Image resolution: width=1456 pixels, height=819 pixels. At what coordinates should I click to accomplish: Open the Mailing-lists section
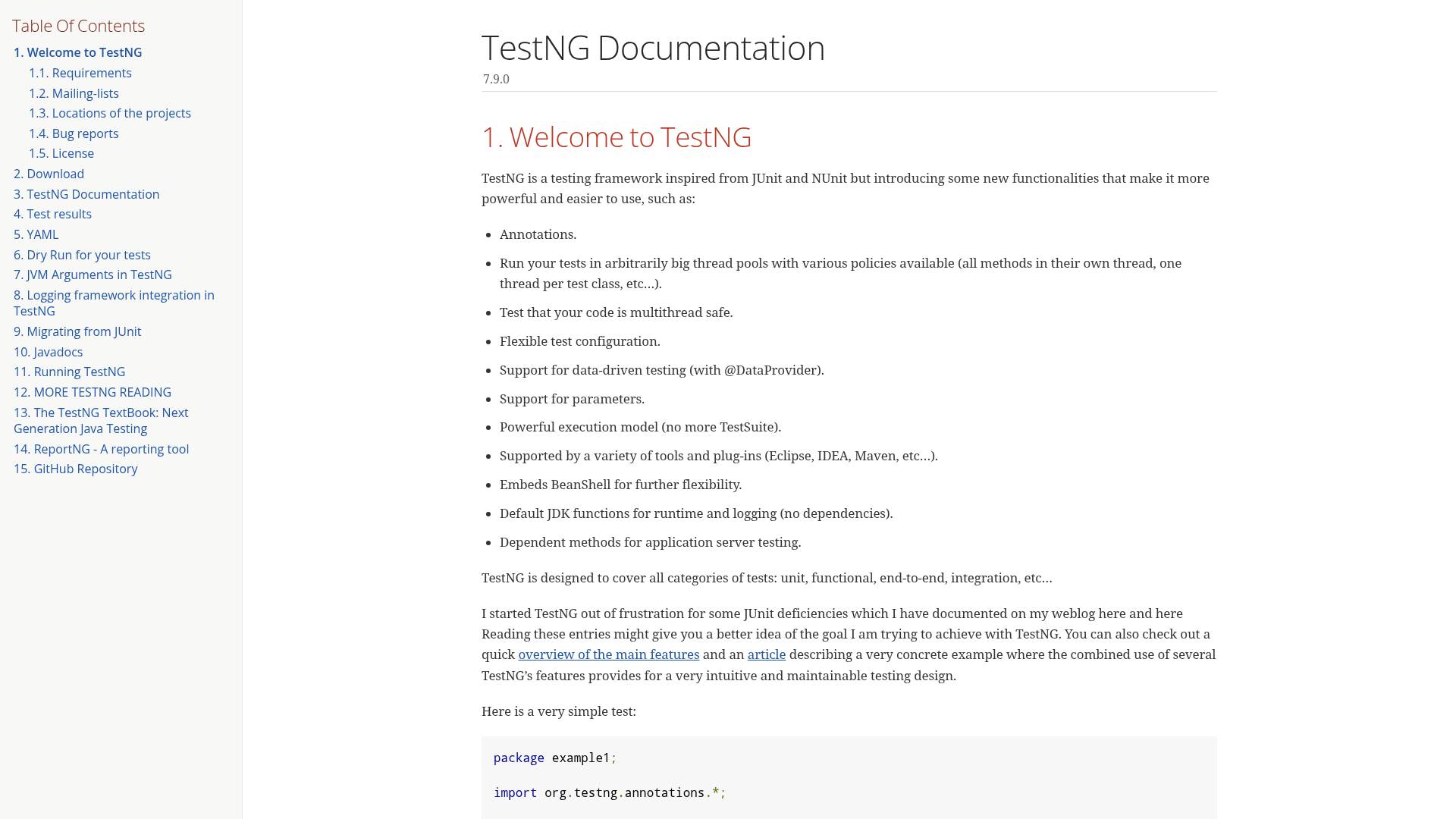74,93
